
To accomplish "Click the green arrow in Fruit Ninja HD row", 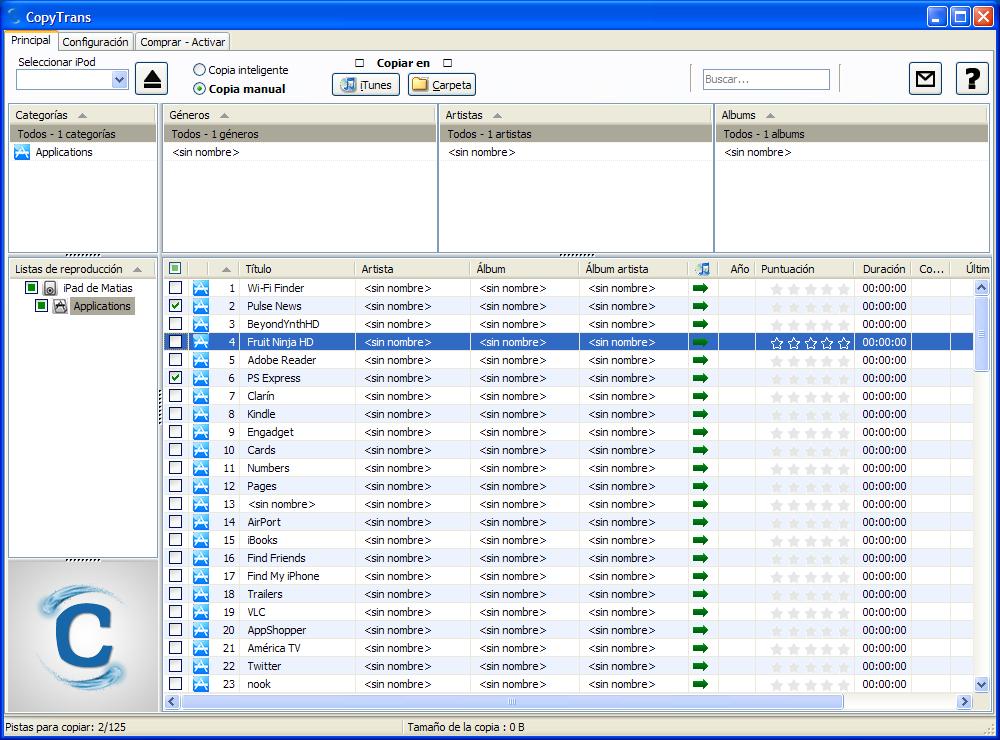I will tap(700, 342).
